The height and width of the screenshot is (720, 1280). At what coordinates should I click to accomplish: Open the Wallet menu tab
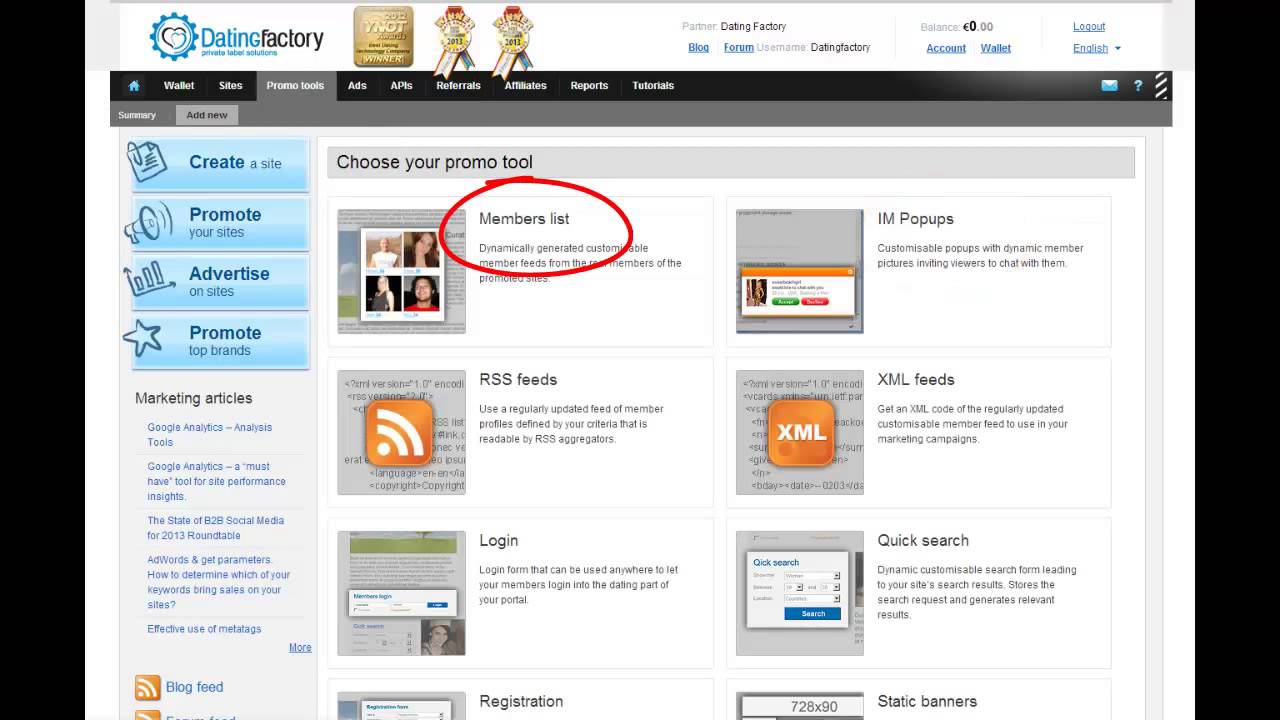pyautogui.click(x=179, y=86)
